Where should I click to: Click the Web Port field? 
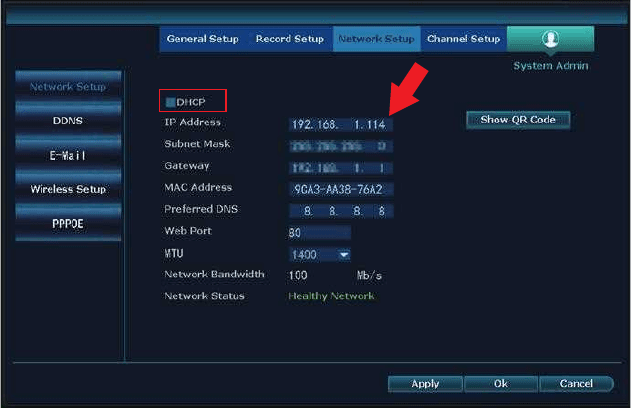pos(319,233)
